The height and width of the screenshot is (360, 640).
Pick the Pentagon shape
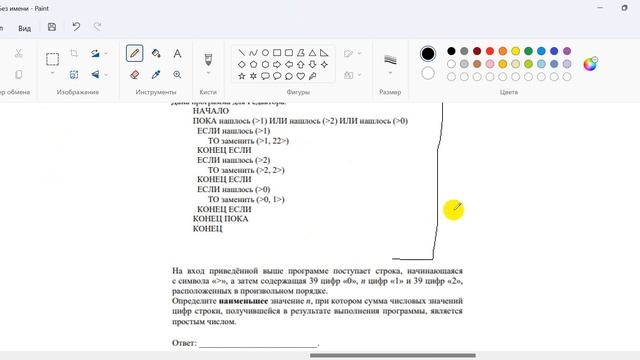[253, 64]
